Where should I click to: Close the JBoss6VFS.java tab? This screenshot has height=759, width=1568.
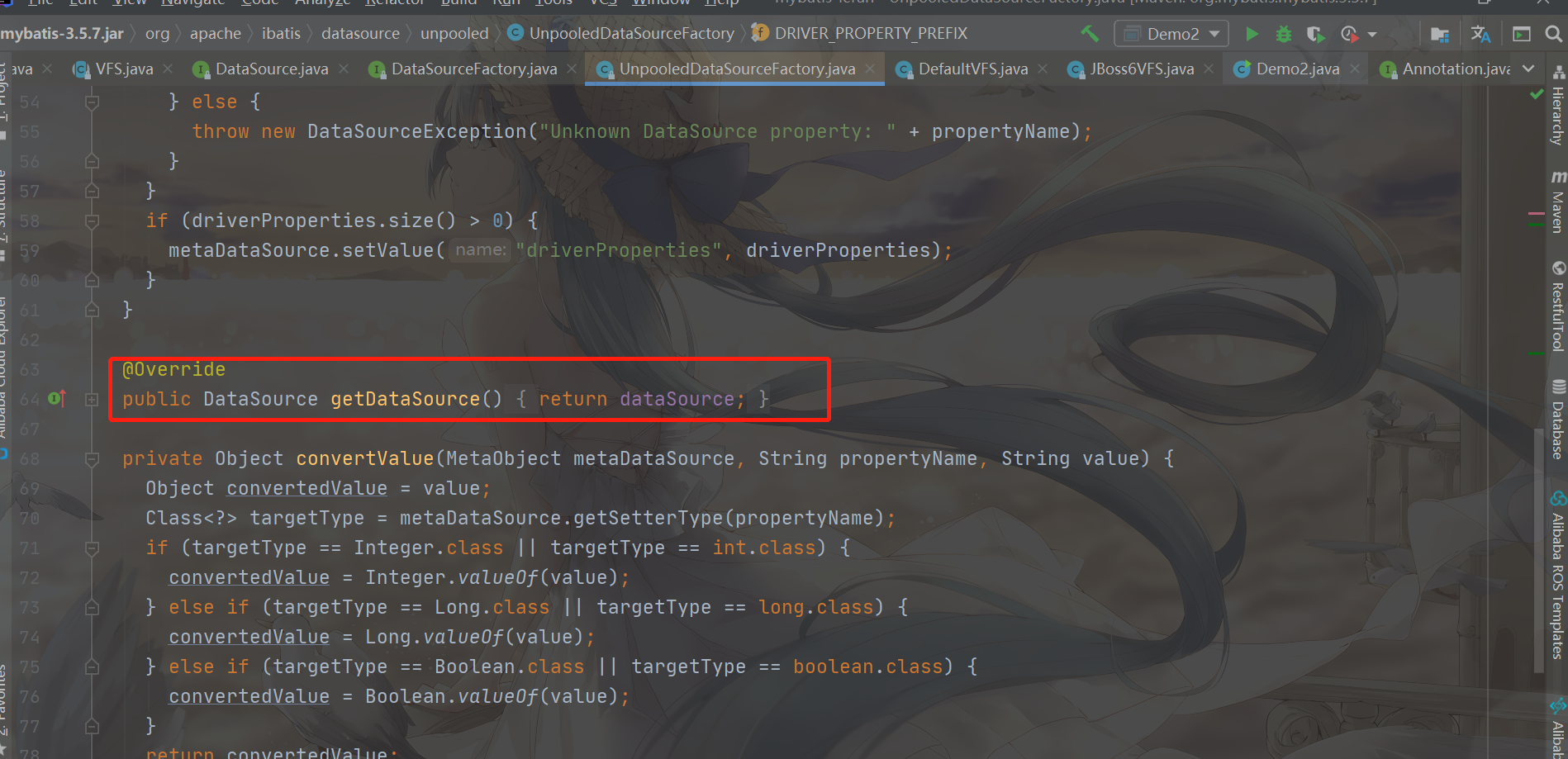pyautogui.click(x=1209, y=69)
